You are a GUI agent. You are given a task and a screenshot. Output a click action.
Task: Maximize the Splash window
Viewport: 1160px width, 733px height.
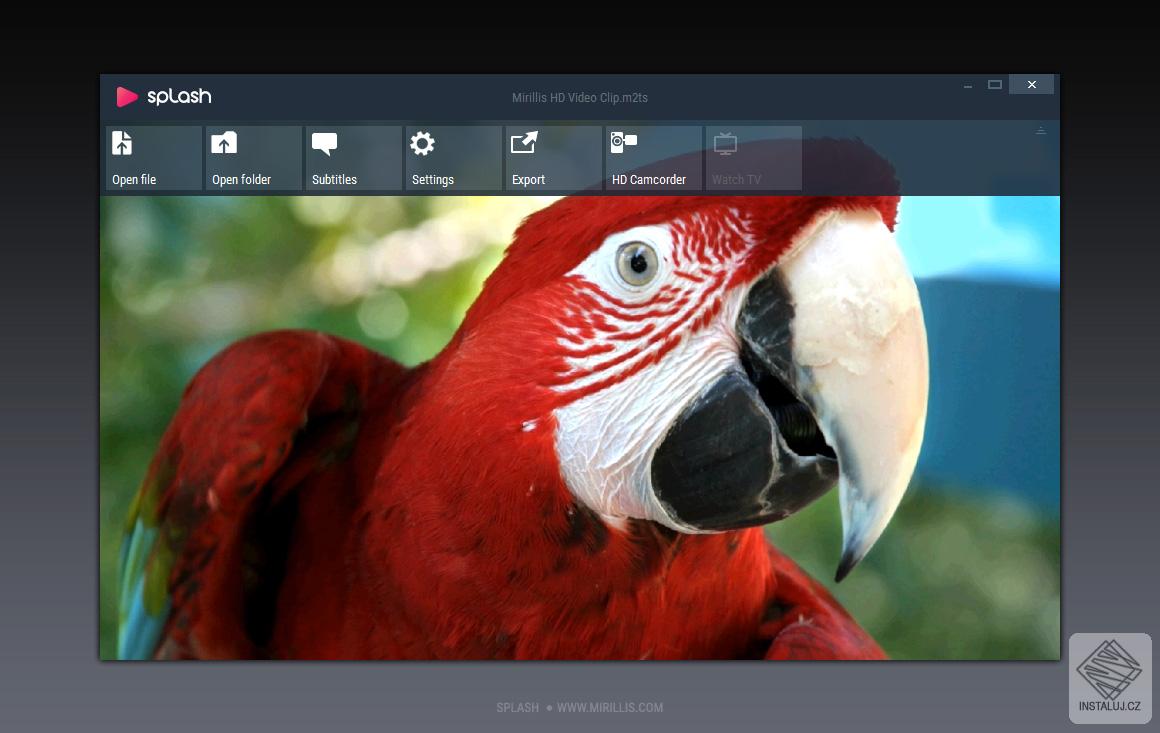(995, 85)
